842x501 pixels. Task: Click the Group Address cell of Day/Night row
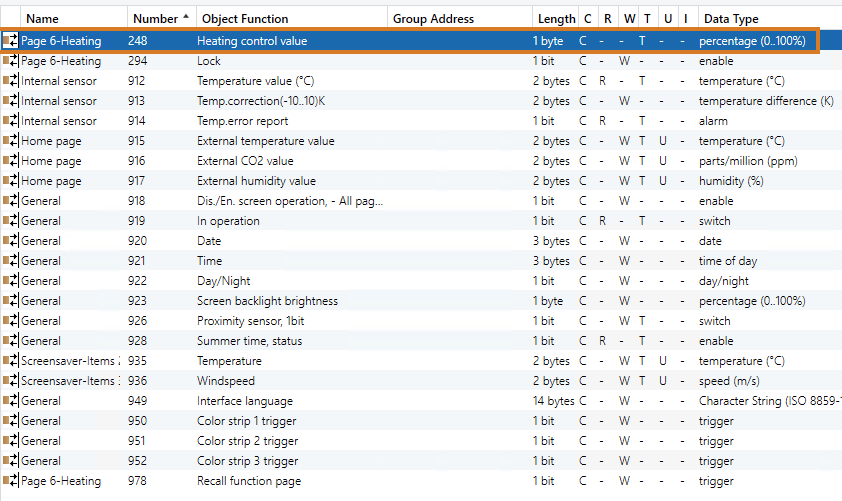coord(458,281)
